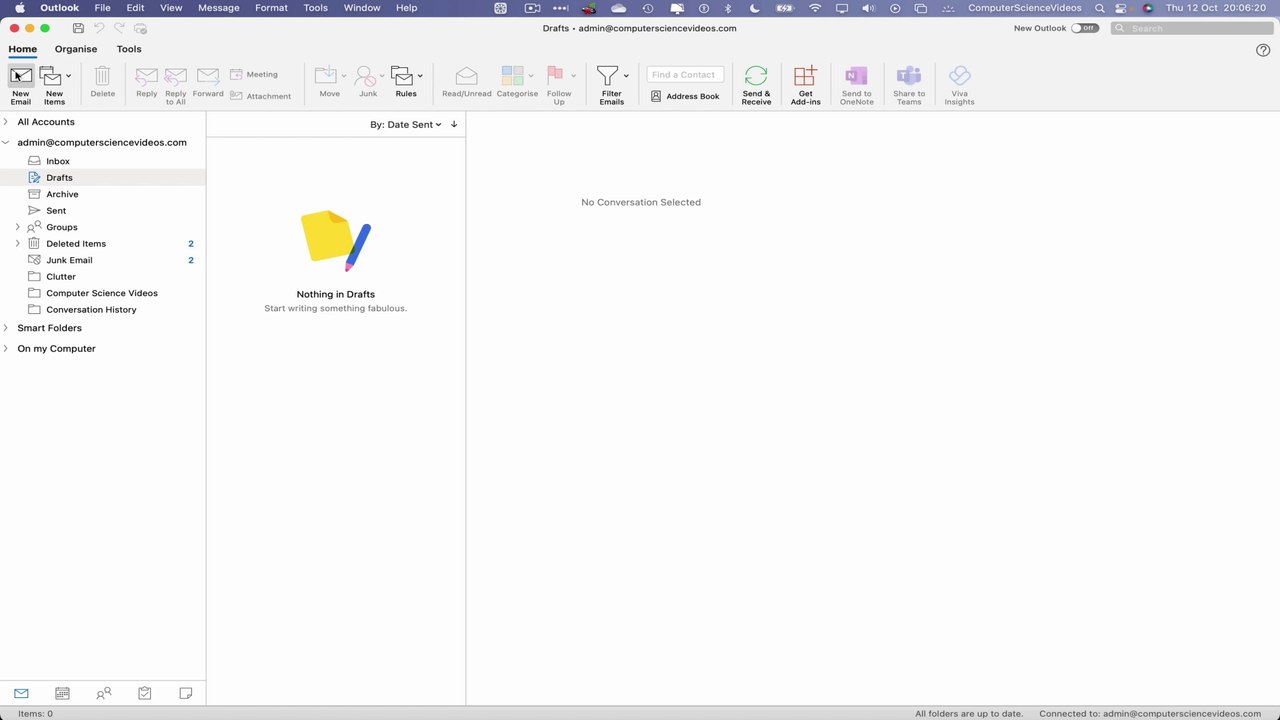Open the Filter Emails dropdown arrow
Image resolution: width=1280 pixels, height=720 pixels.
(x=626, y=76)
